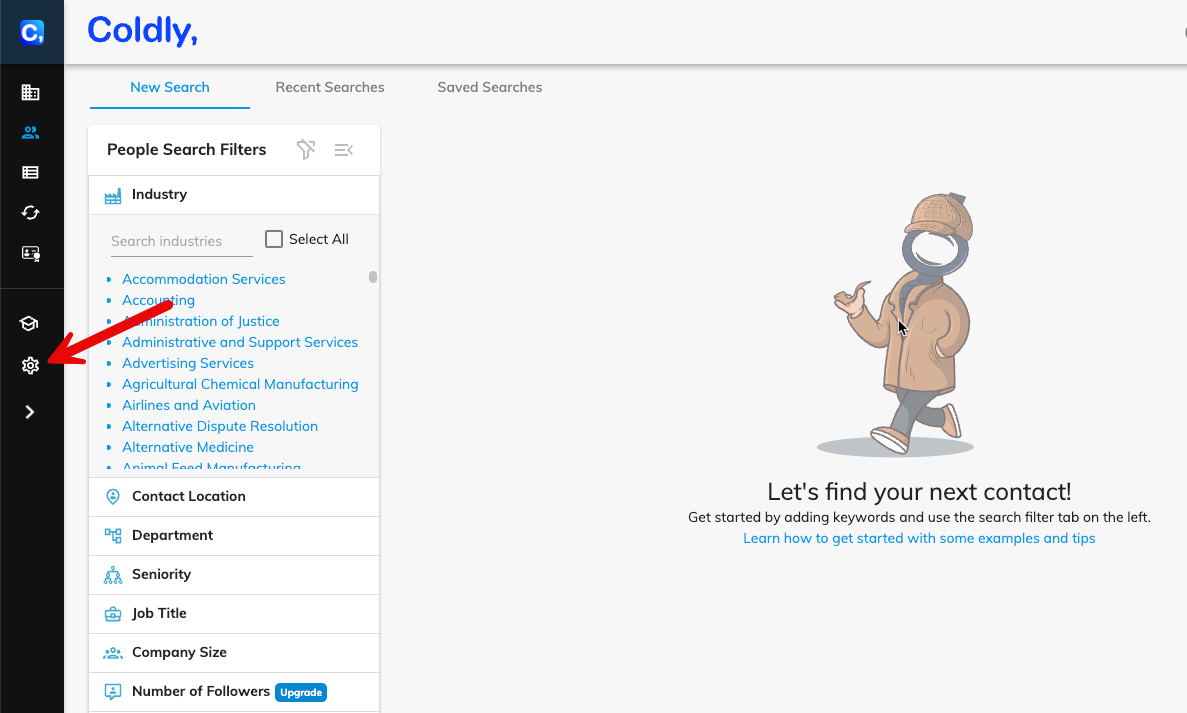
Task: Click the Search industries input field
Action: point(182,241)
